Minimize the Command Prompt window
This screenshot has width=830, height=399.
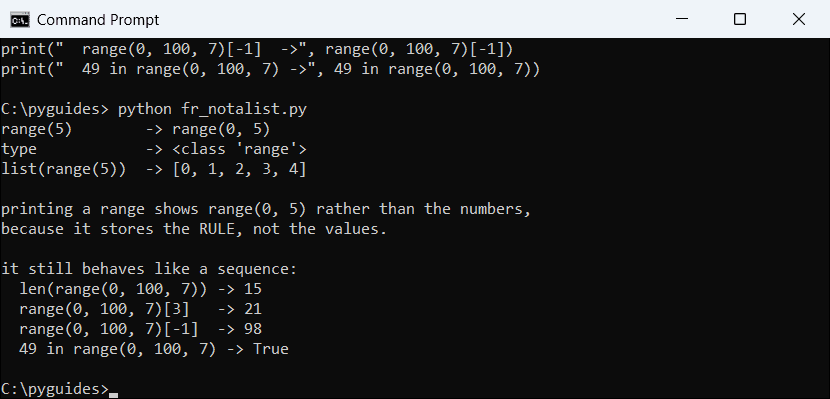682,20
